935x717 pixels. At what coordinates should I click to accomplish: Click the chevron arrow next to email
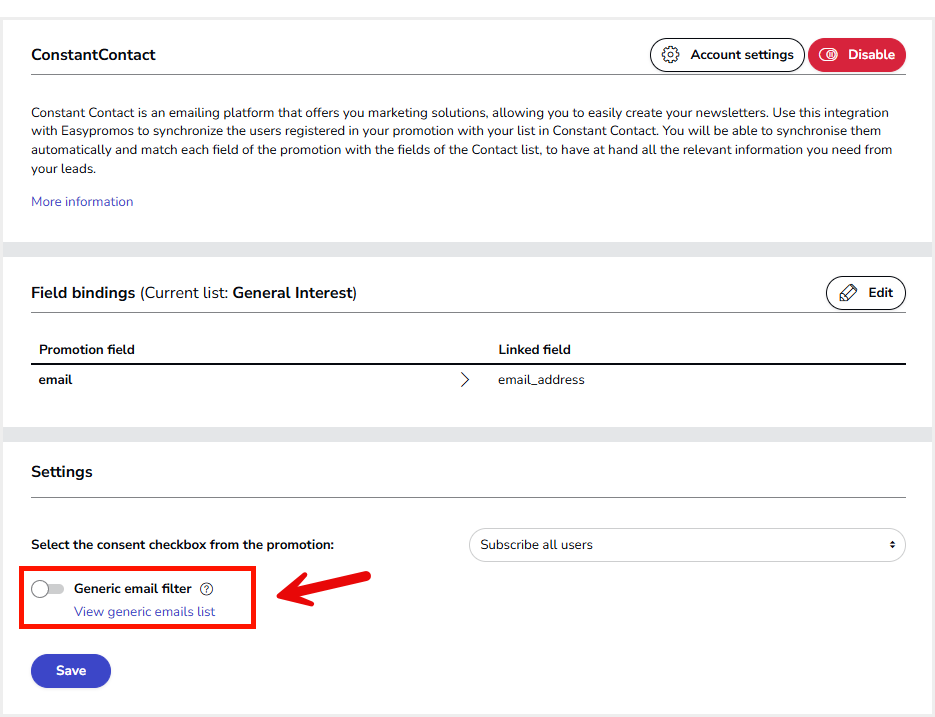click(x=465, y=379)
